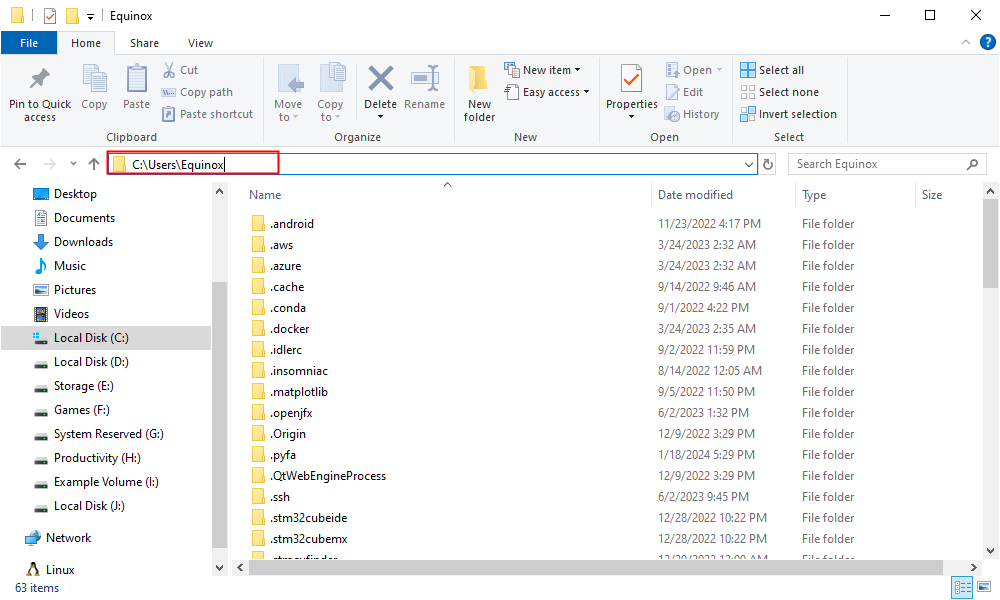This screenshot has width=1000, height=600.
Task: Click Copy path in Clipboard group
Action: tap(197, 92)
